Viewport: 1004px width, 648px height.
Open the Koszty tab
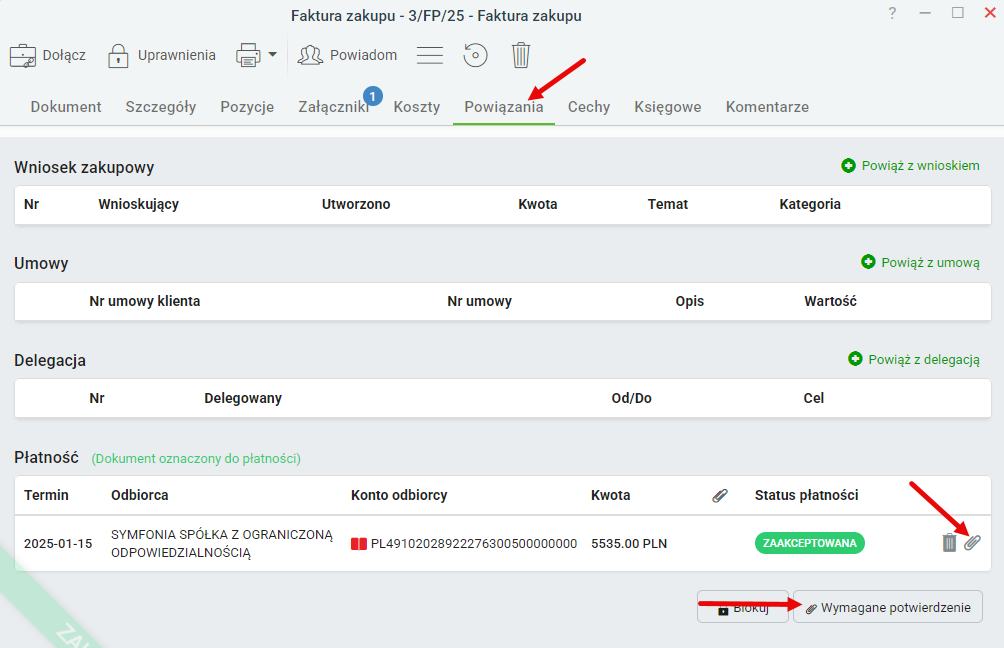(x=417, y=107)
